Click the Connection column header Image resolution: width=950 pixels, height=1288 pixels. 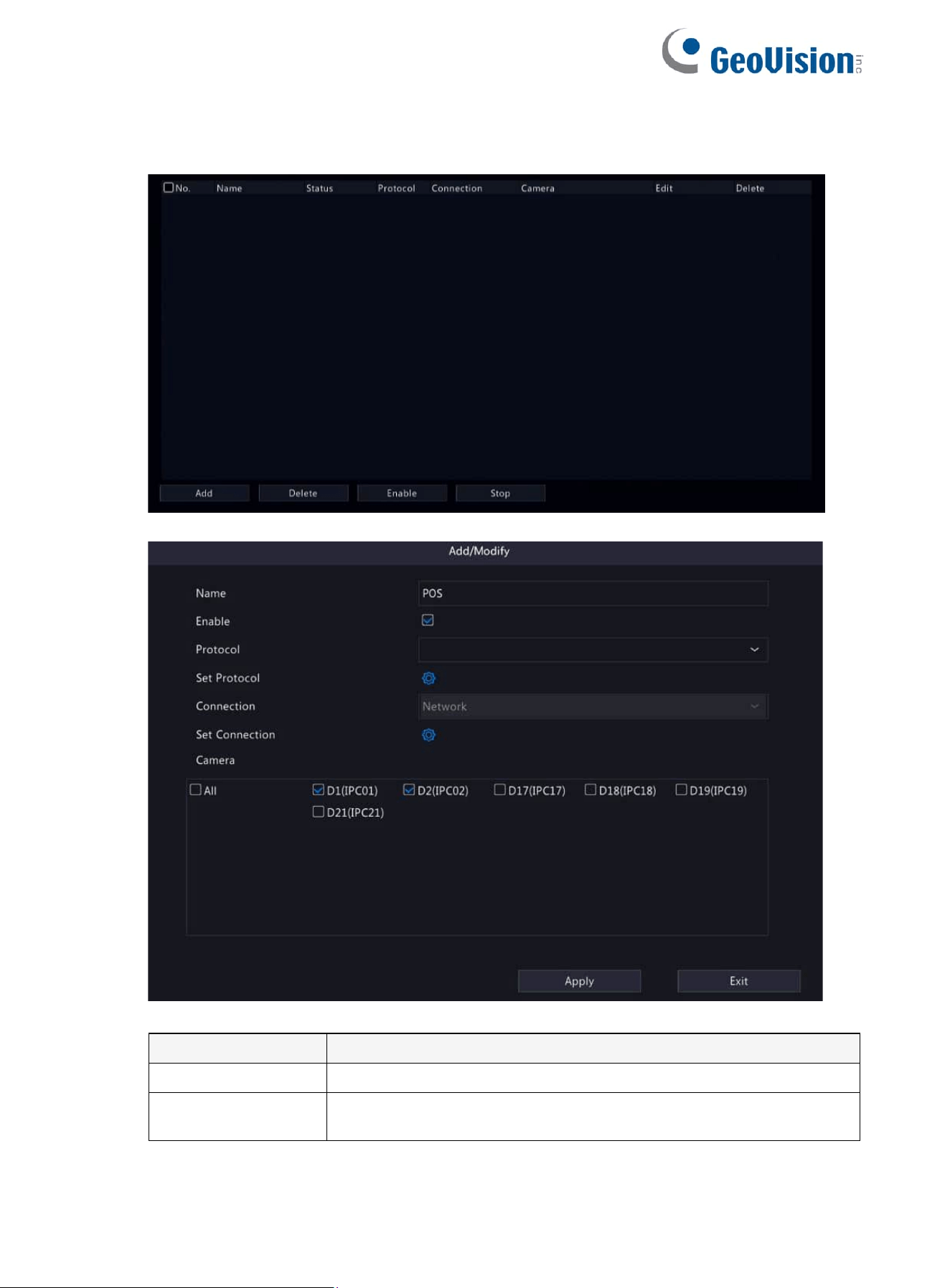[x=457, y=189]
